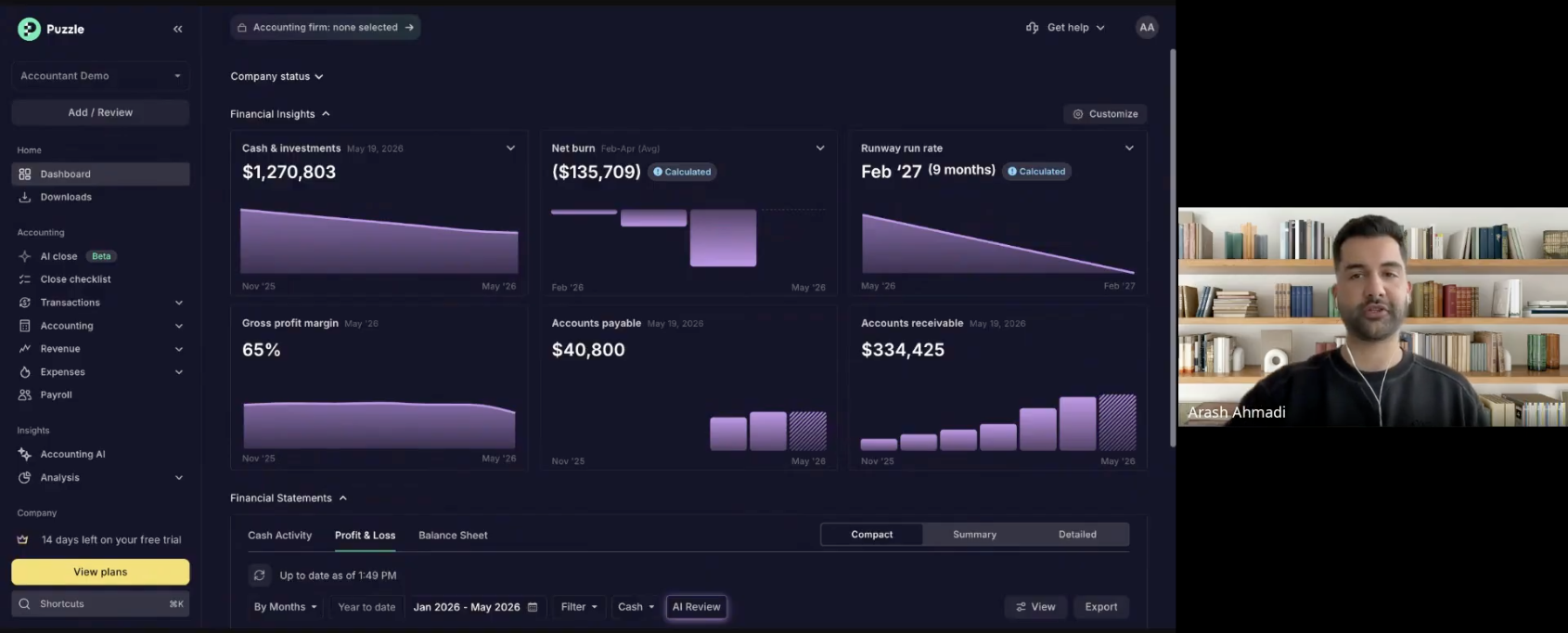The image size is (1568, 633).
Task: Click the Analysis pie chart icon
Action: click(25, 477)
